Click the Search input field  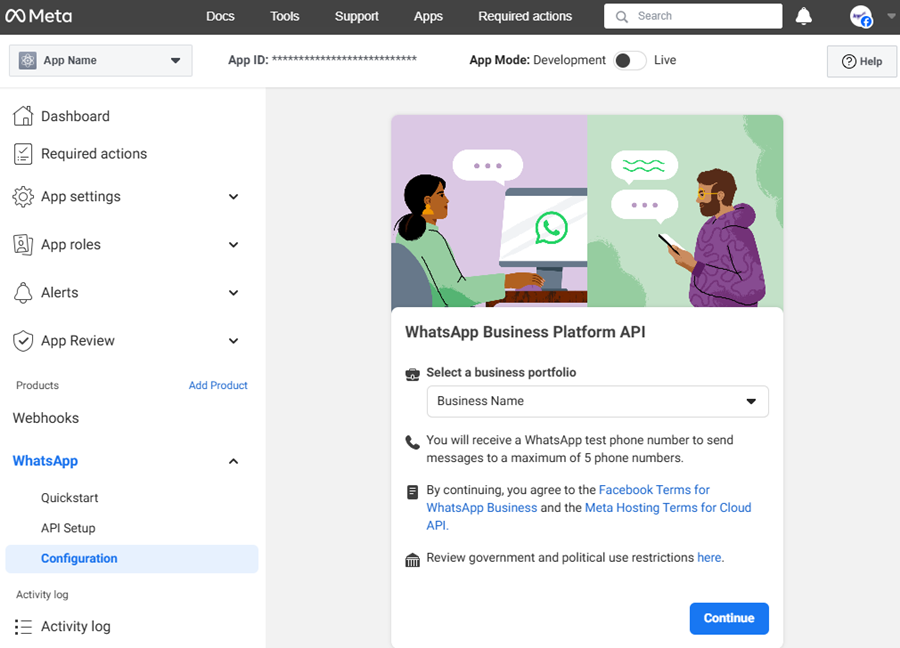(x=693, y=16)
